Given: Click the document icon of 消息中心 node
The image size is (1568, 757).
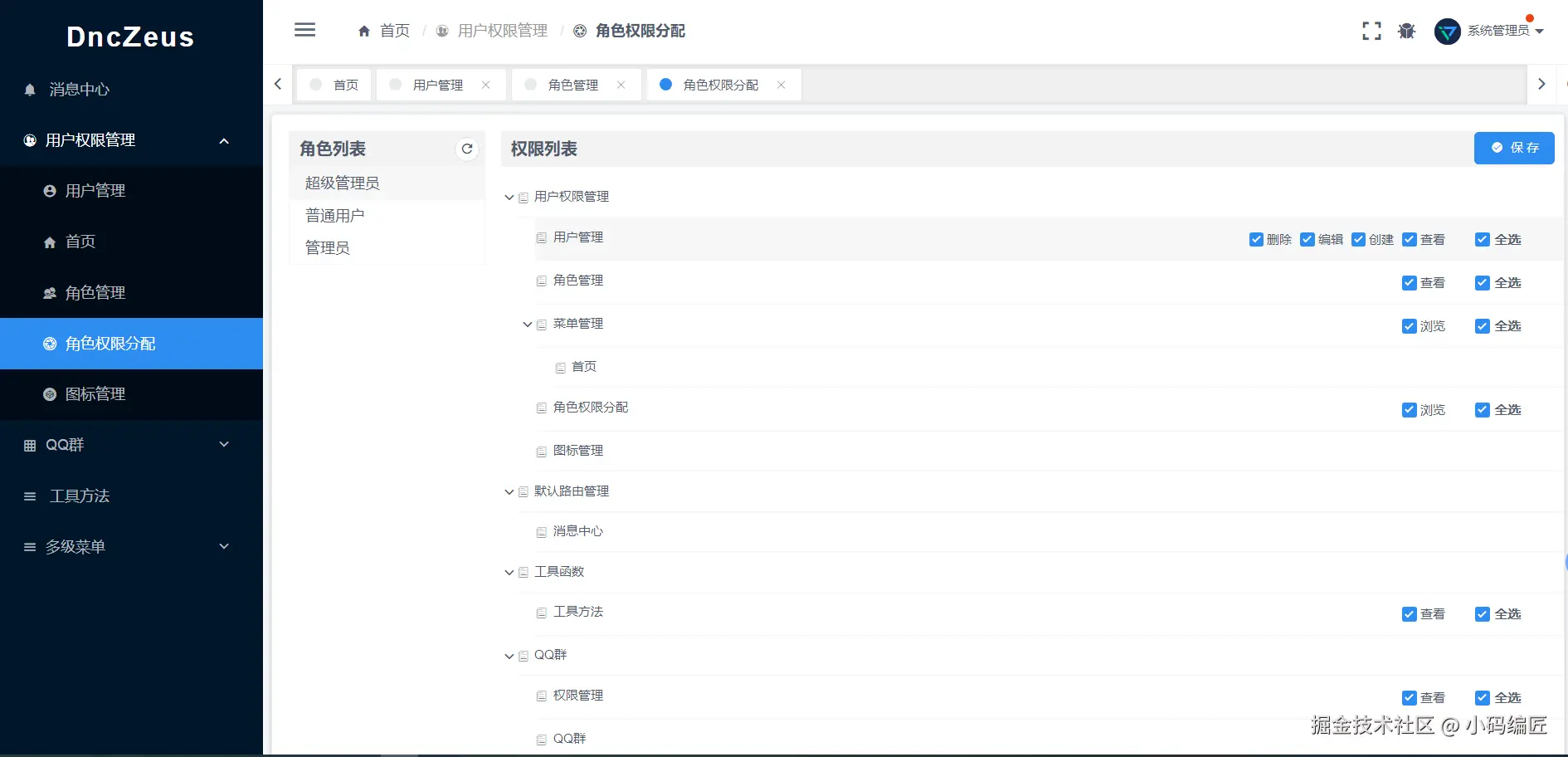Looking at the screenshot, I should pyautogui.click(x=542, y=532).
